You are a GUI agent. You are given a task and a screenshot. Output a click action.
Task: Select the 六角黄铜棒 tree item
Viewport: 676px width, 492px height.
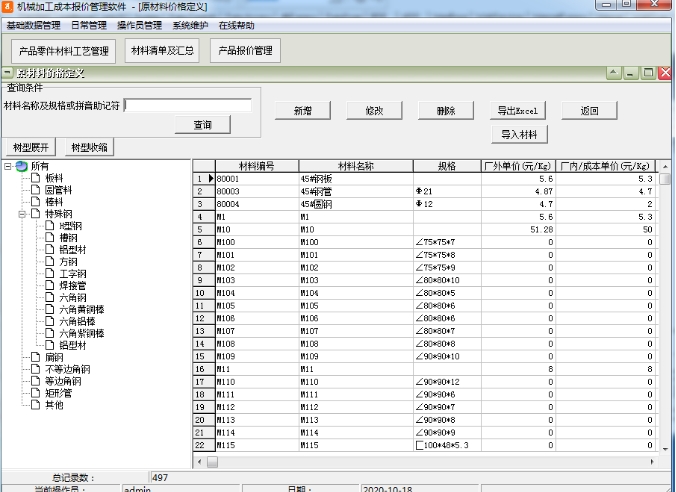(x=82, y=310)
